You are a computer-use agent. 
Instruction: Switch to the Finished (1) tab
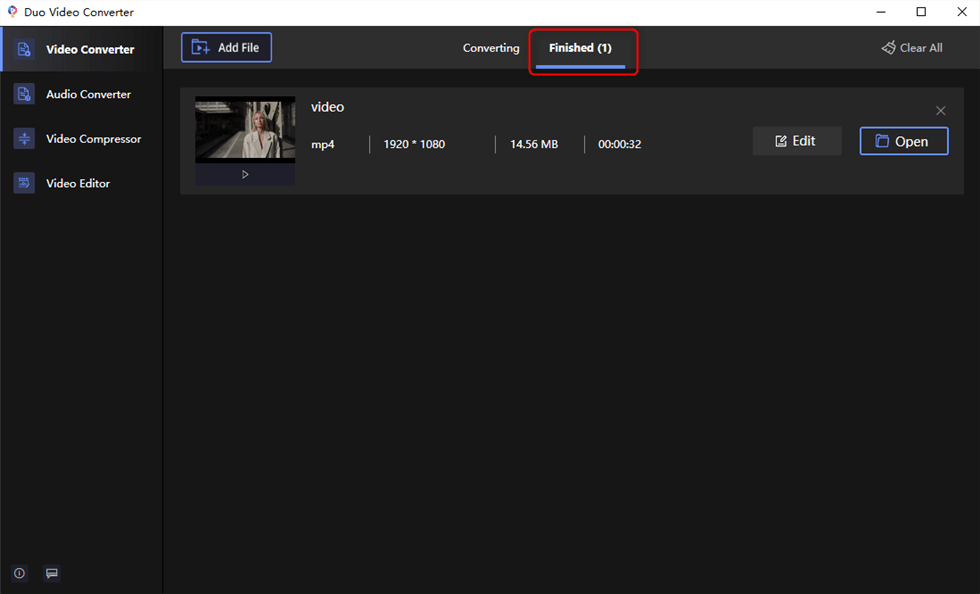click(580, 48)
